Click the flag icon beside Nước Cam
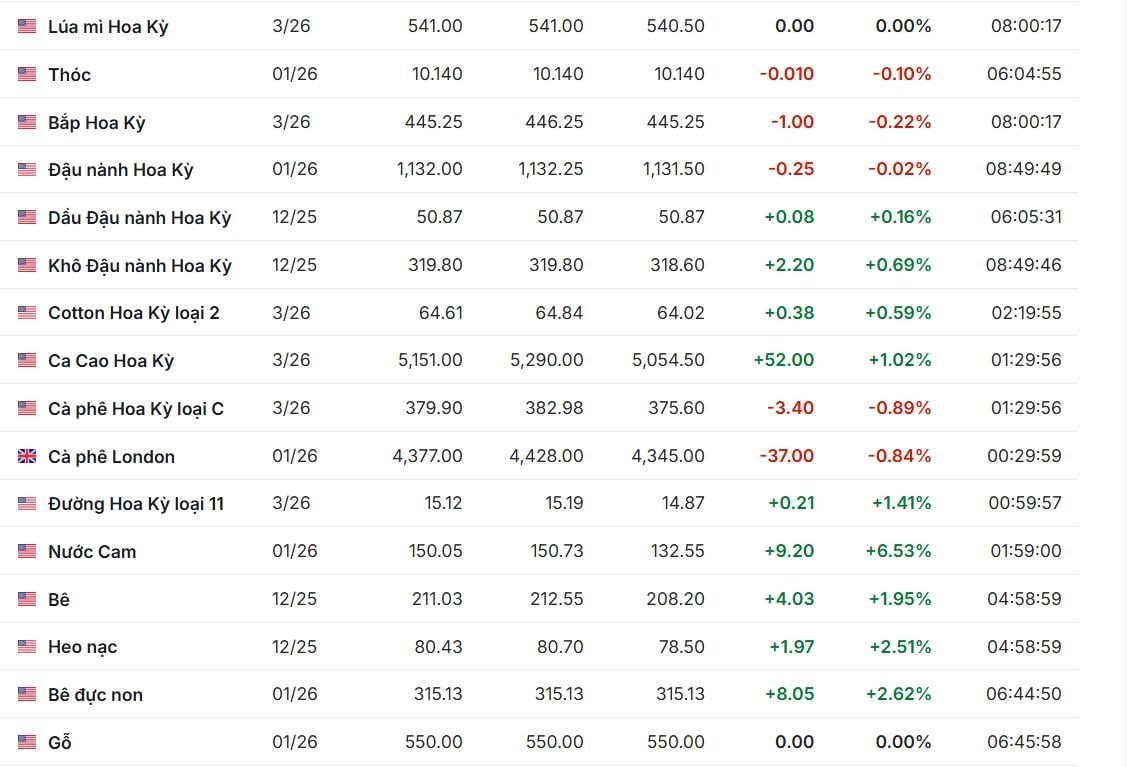Image resolution: width=1127 pixels, height=767 pixels. click(27, 551)
